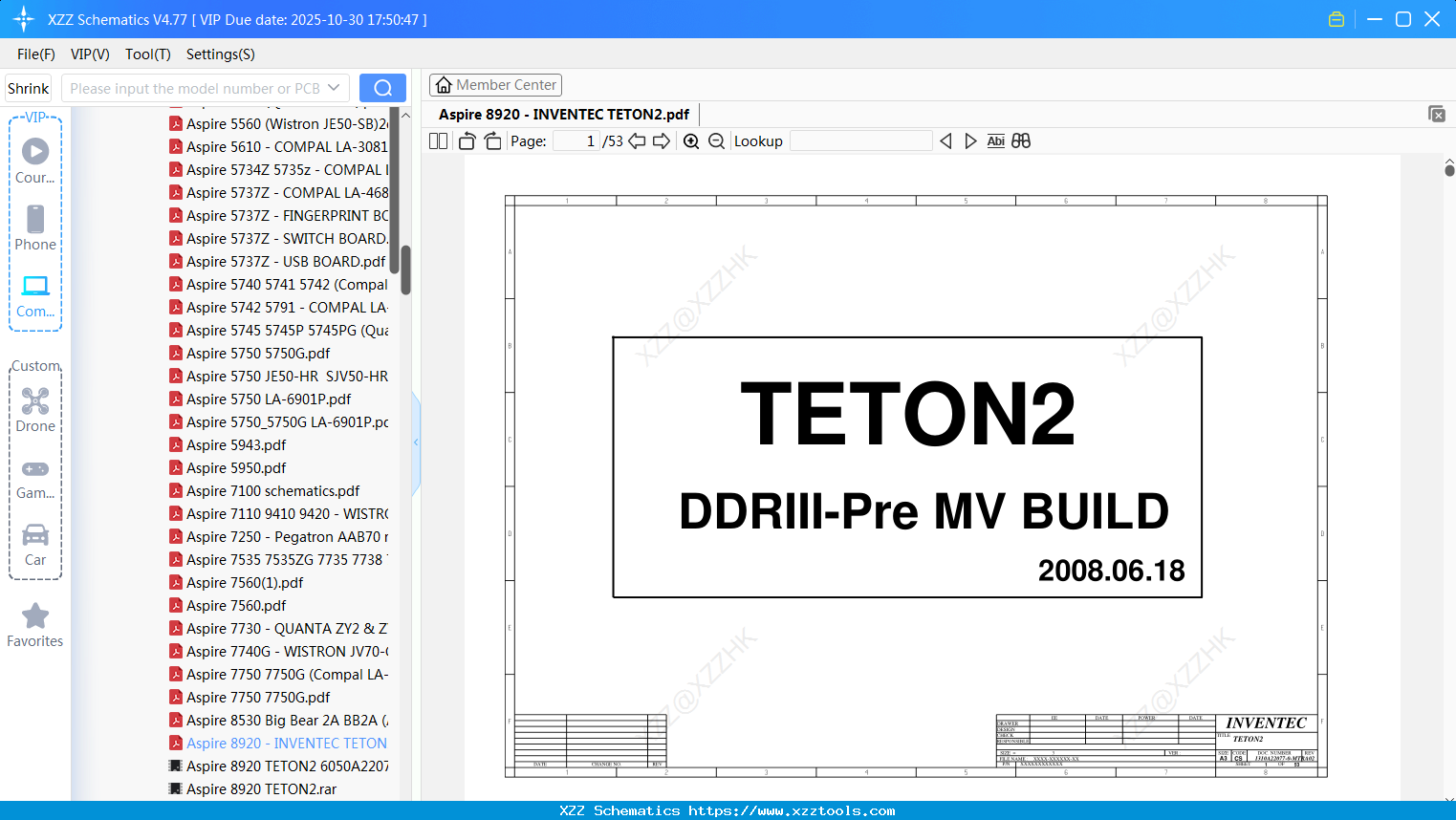Open Aspire 5742 5791 - COMPAL file

coord(278,308)
